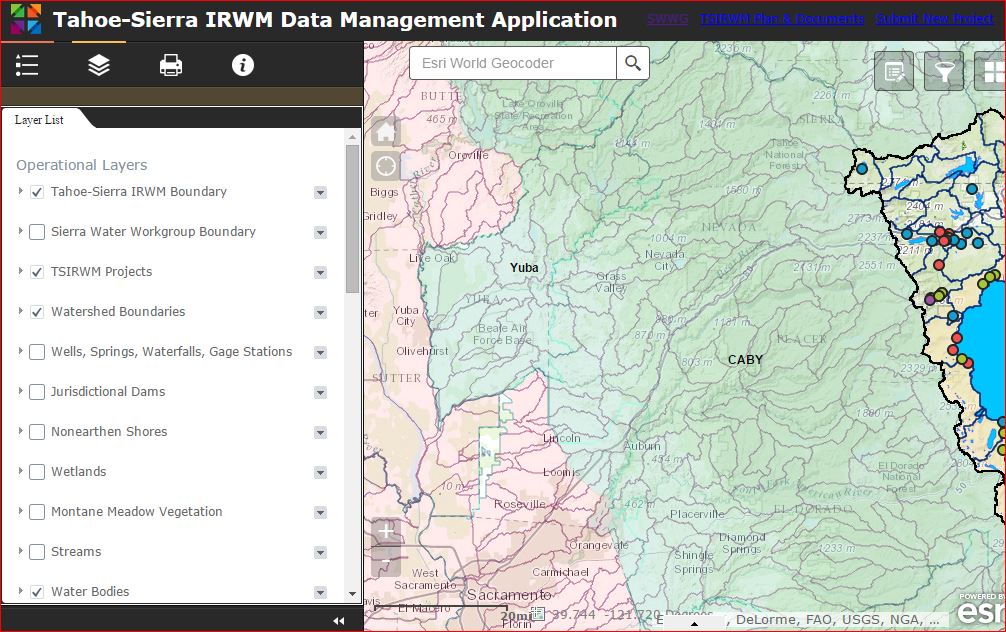The image size is (1006, 632).
Task: Expand the Water Bodies layer triangle
Action: 21,591
